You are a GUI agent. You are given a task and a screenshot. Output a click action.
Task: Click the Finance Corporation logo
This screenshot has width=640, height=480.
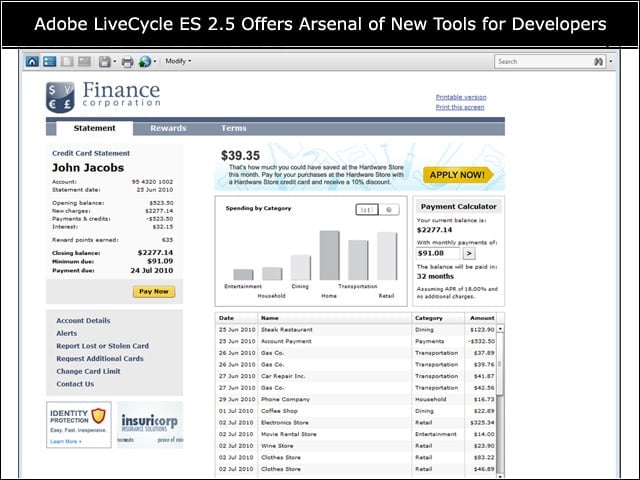tap(103, 97)
